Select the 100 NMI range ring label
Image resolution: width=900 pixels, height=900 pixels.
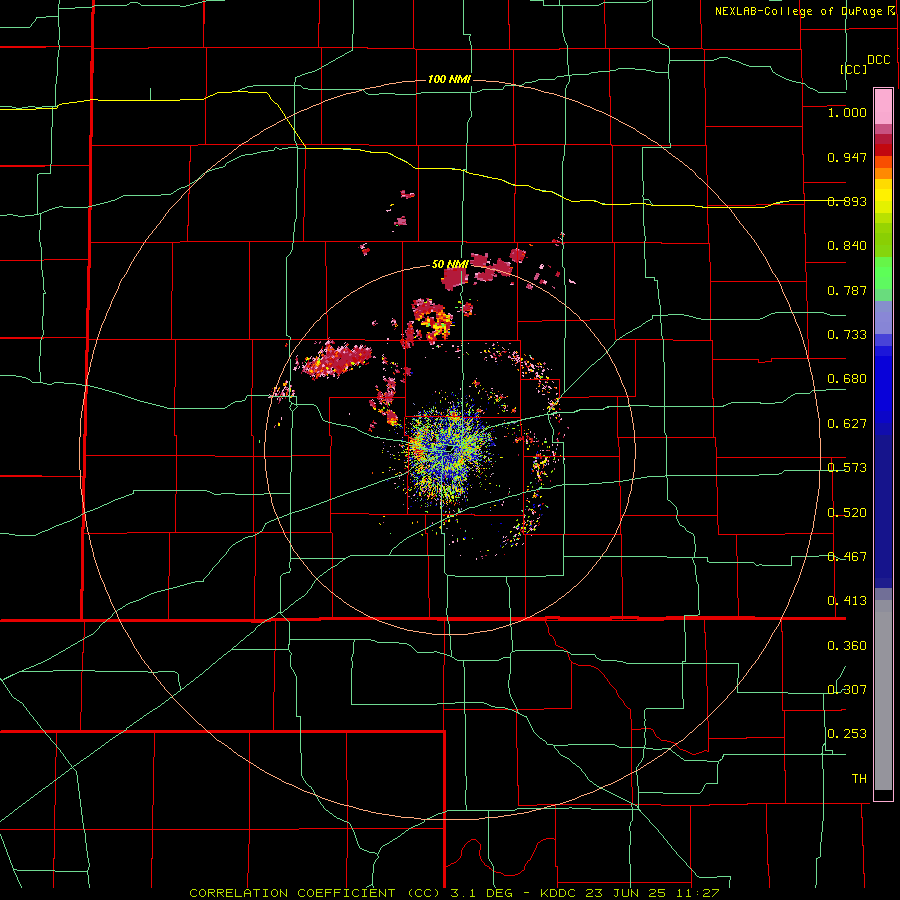coord(449,79)
